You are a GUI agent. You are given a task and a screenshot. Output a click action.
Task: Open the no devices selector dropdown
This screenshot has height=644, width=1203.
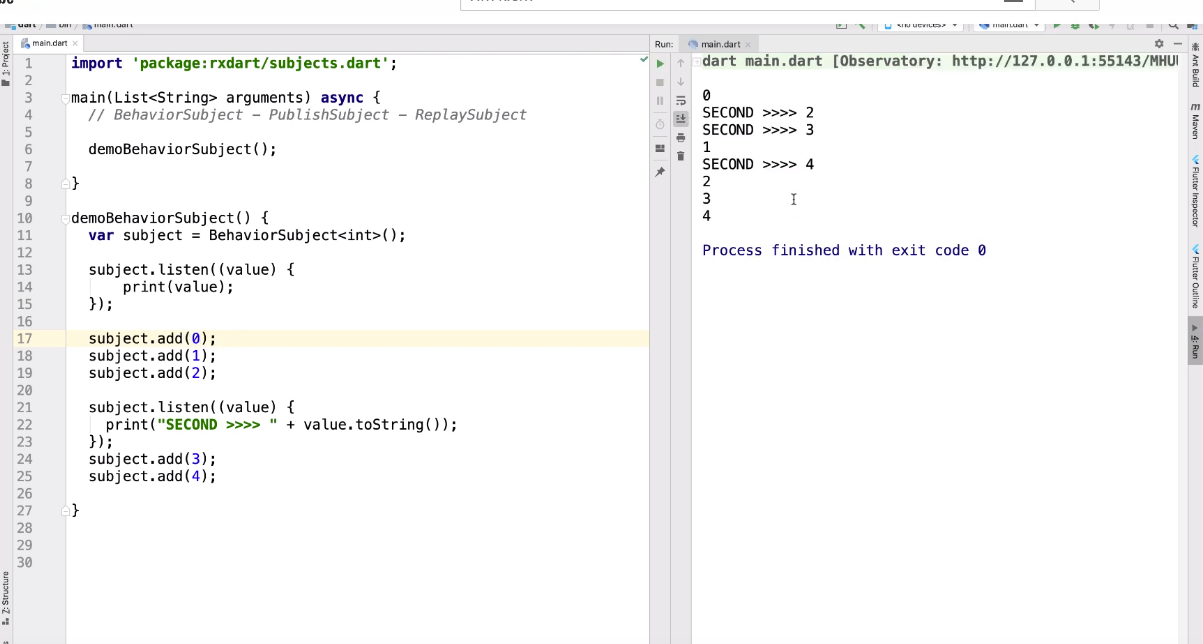(x=920, y=24)
